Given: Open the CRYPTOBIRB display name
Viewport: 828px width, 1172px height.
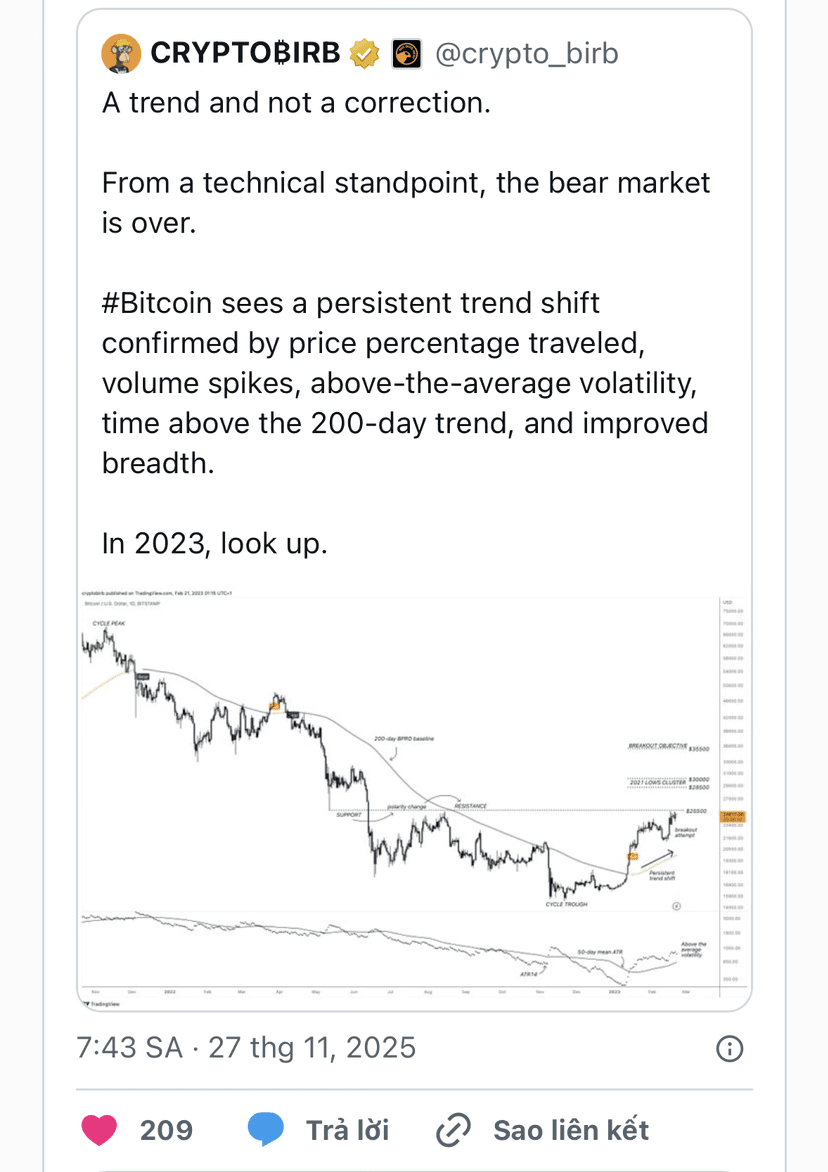Looking at the screenshot, I should pos(245,53).
